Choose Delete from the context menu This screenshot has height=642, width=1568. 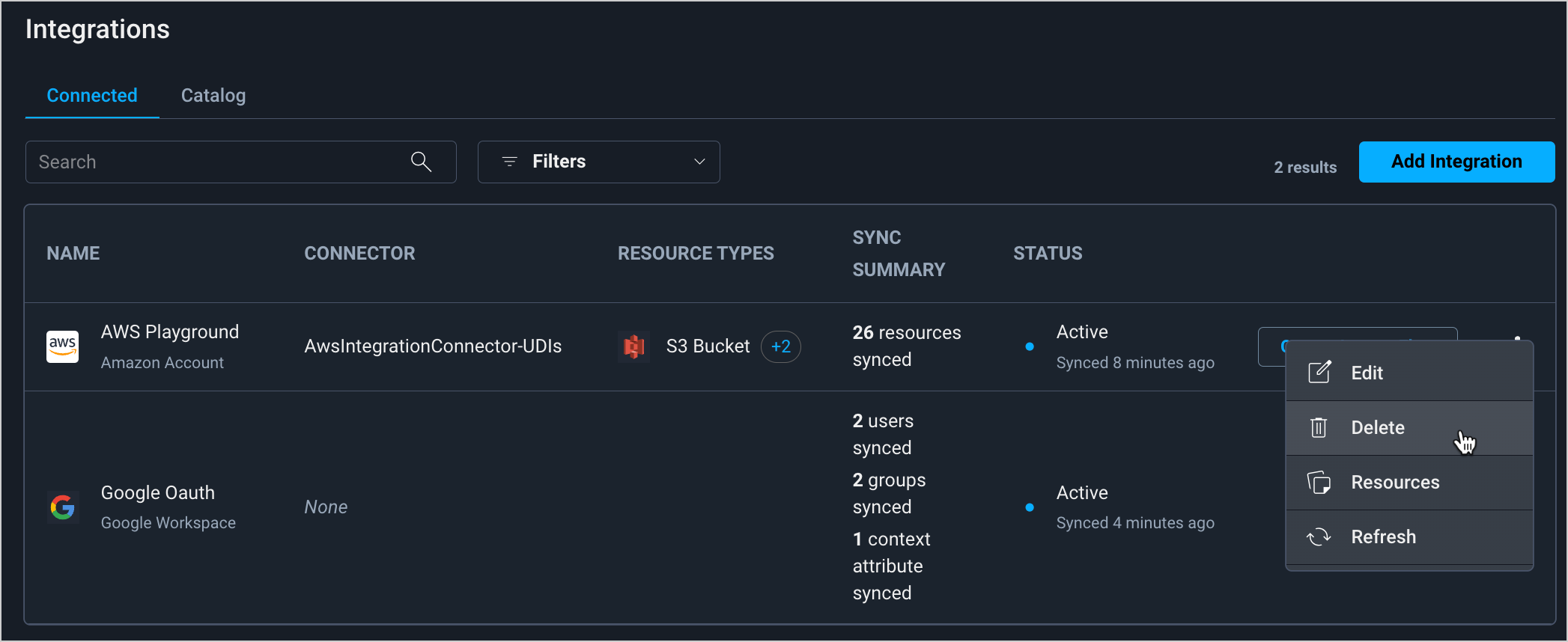1377,428
